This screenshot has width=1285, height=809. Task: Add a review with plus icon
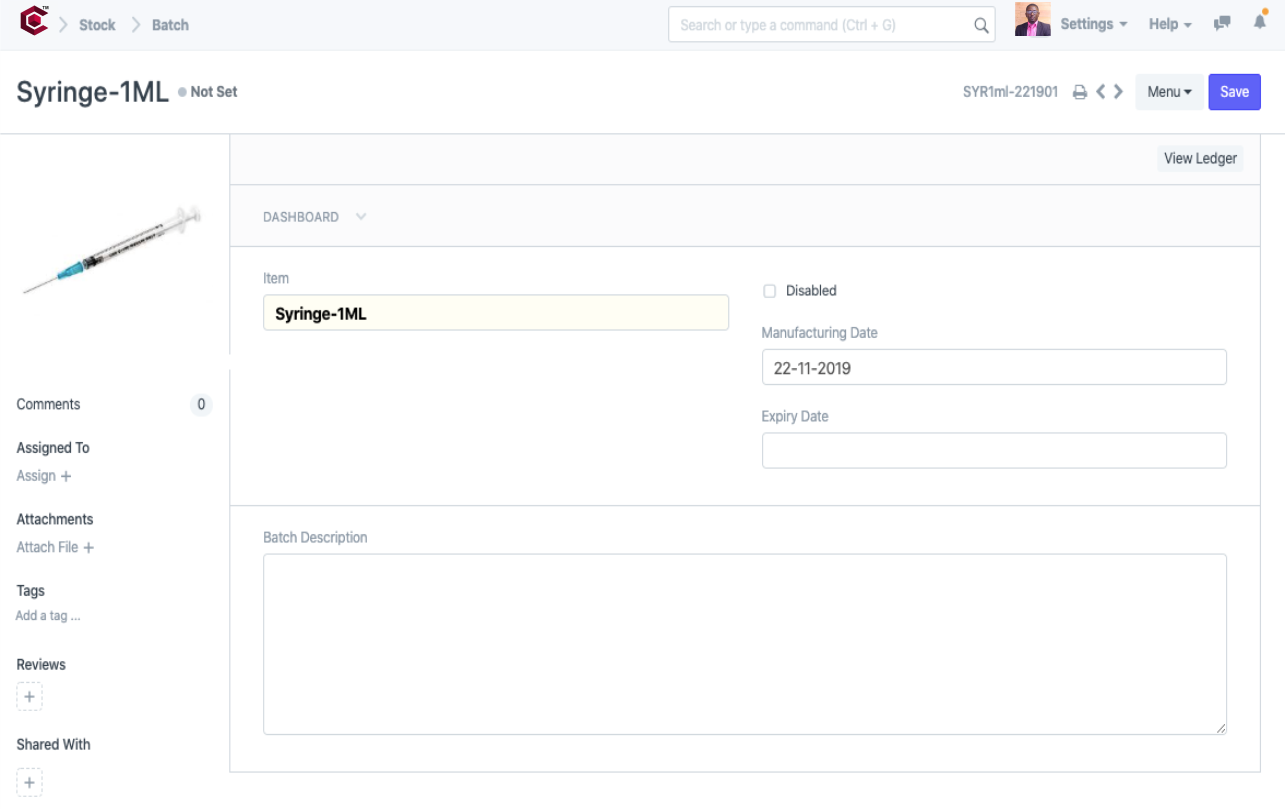29,697
